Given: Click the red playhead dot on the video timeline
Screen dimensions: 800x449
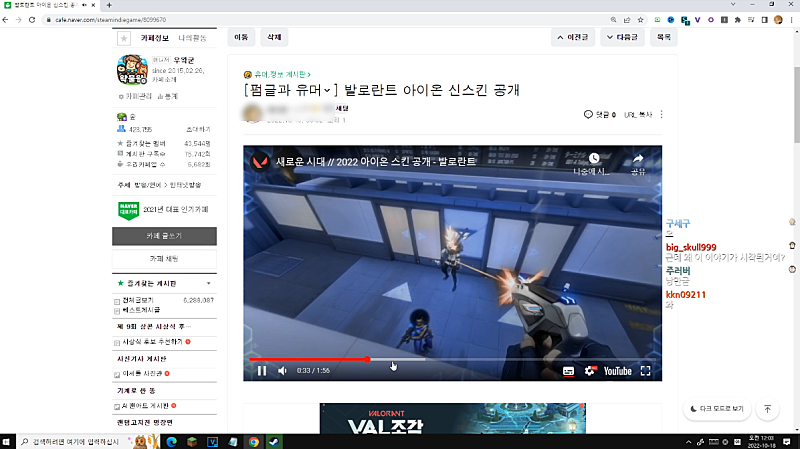Looking at the screenshot, I should coord(367,359).
